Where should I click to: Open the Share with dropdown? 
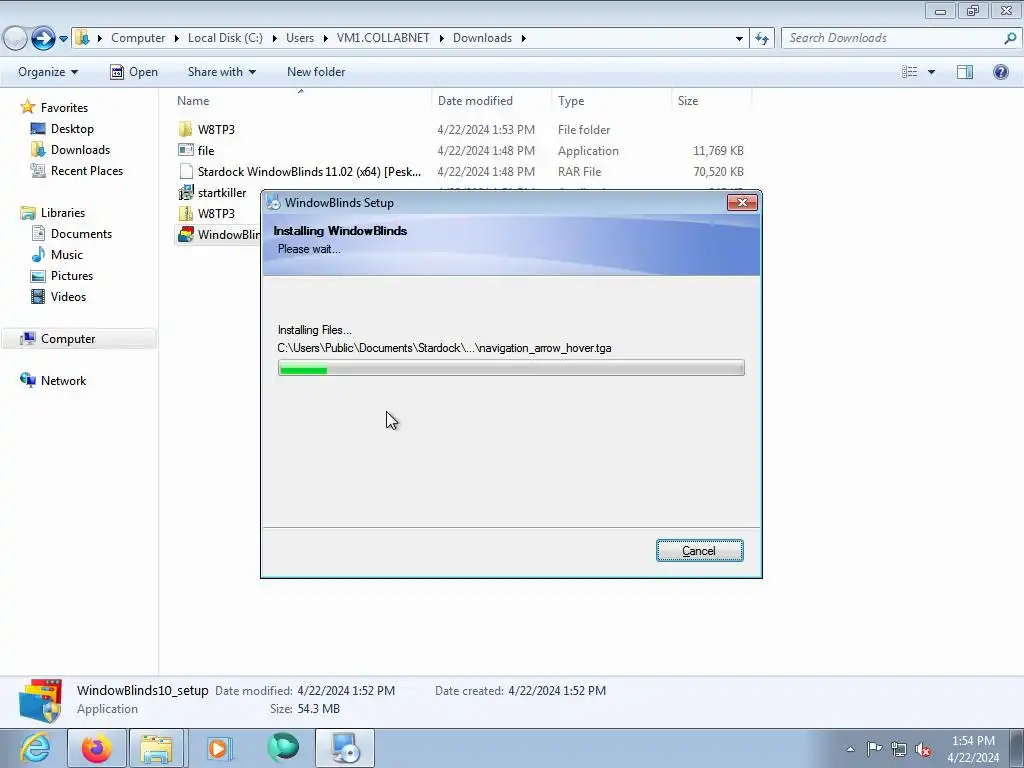click(221, 72)
